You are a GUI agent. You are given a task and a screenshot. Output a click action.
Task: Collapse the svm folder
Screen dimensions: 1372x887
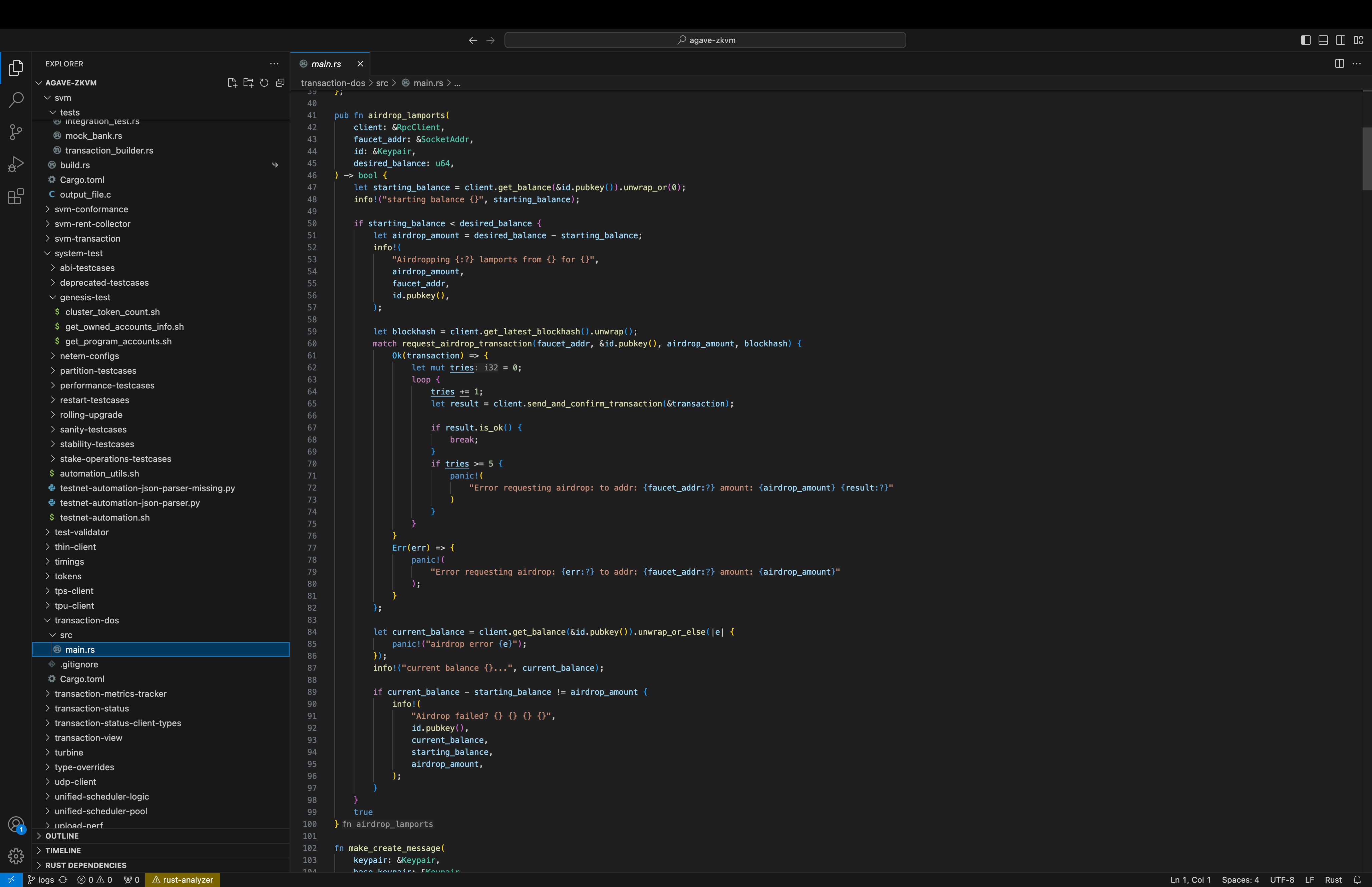pos(160,98)
